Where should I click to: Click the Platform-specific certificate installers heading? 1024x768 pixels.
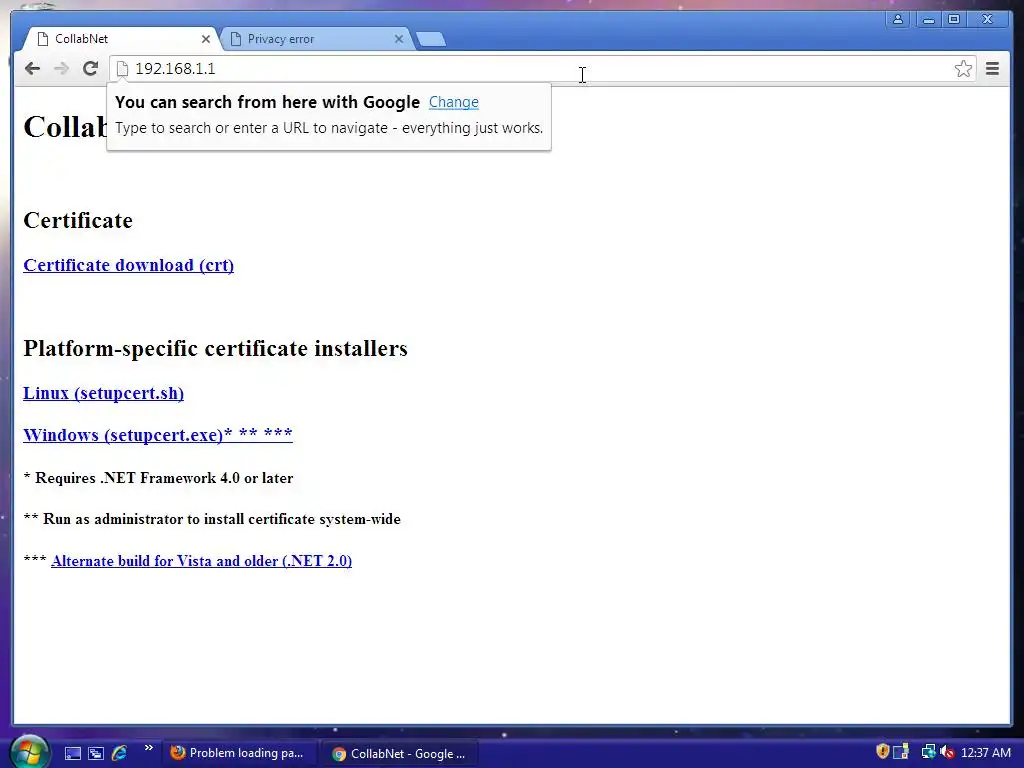[216, 349]
